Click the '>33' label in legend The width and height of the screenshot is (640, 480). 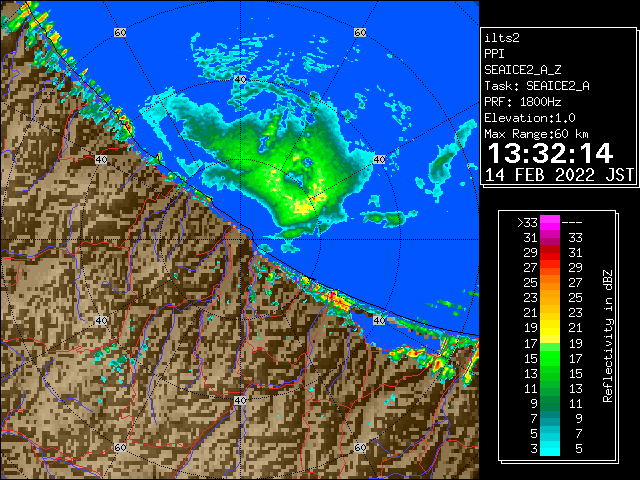pos(527,223)
